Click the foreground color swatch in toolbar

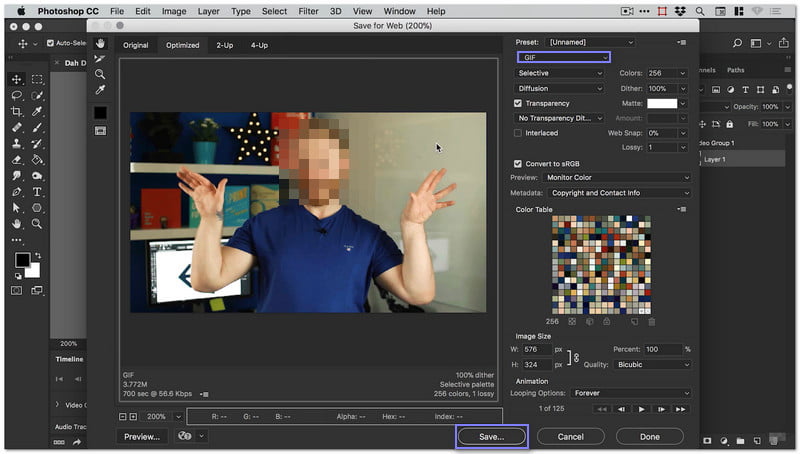tap(22, 260)
